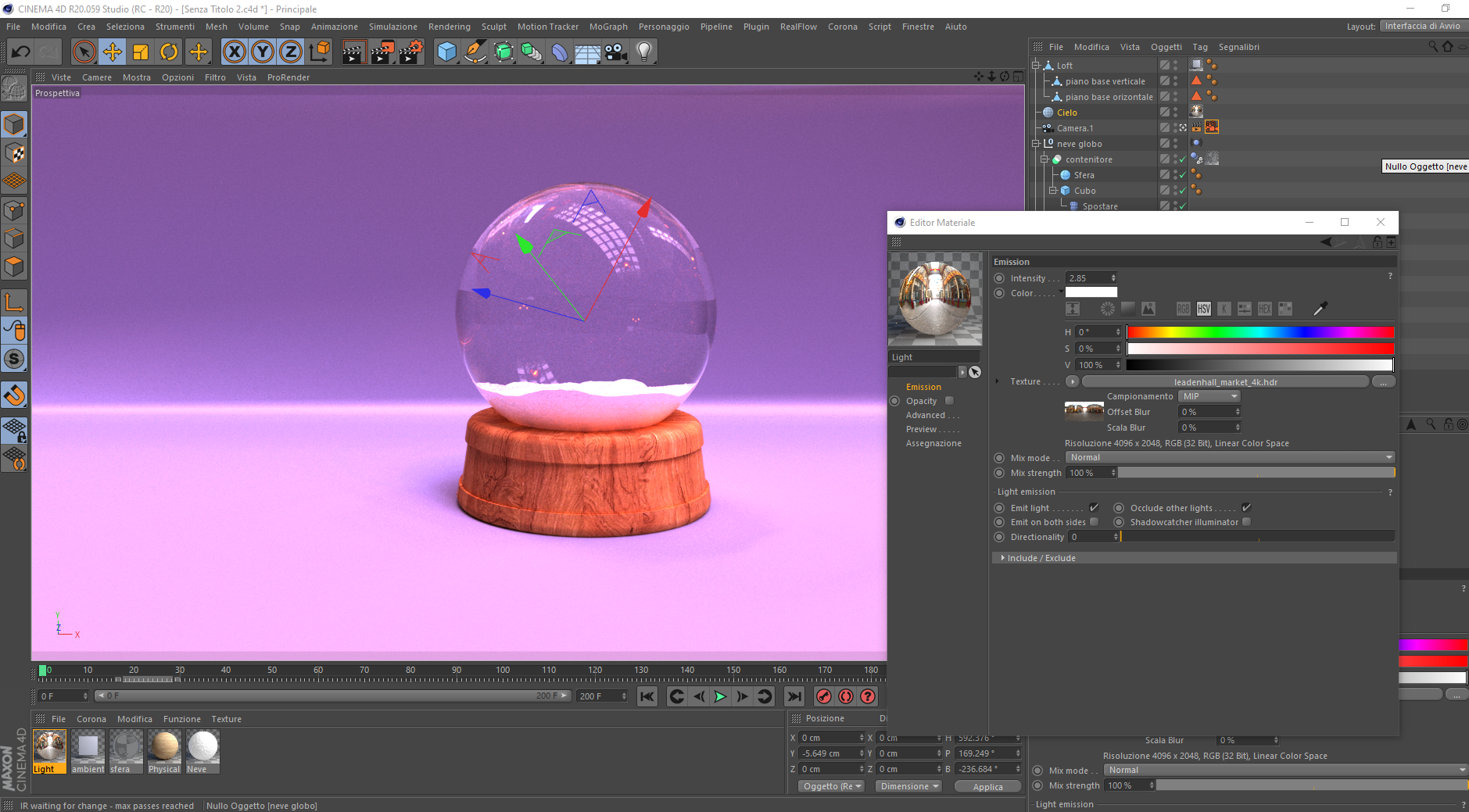Screen dimensions: 1469x812
Task: Toggle Y axis lock icon
Action: click(x=263, y=52)
